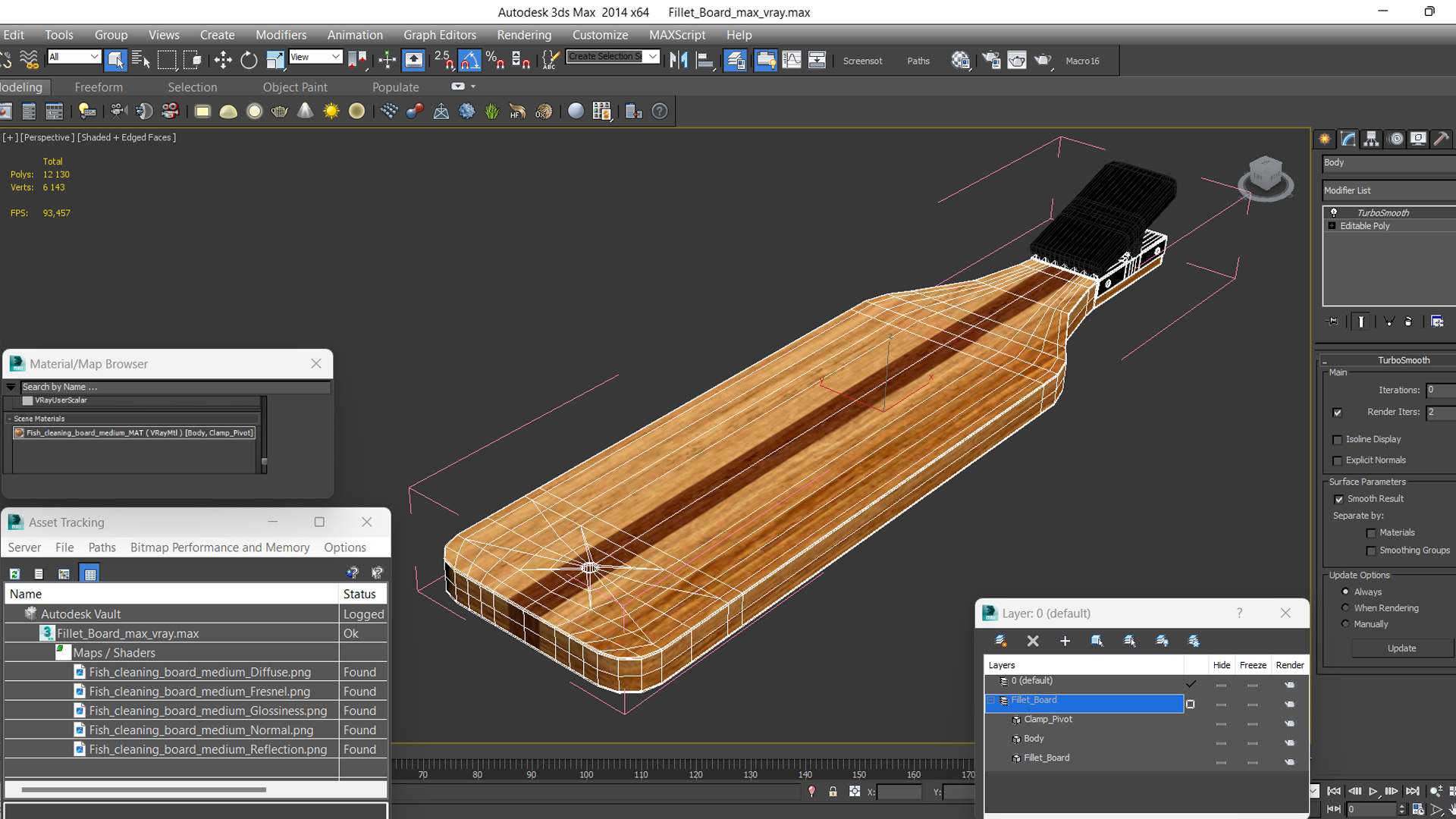The height and width of the screenshot is (819, 1456).
Task: Open the Graph Editors menu
Action: pos(440,35)
